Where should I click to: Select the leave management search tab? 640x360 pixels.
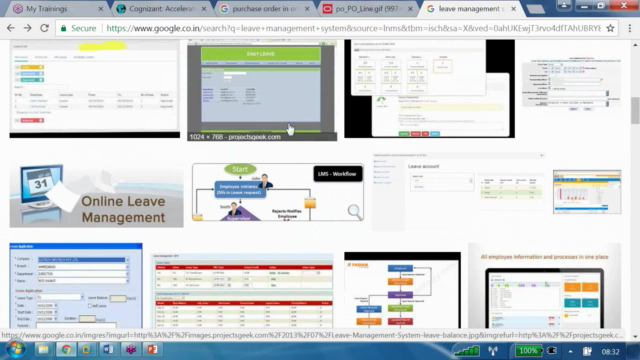point(469,9)
